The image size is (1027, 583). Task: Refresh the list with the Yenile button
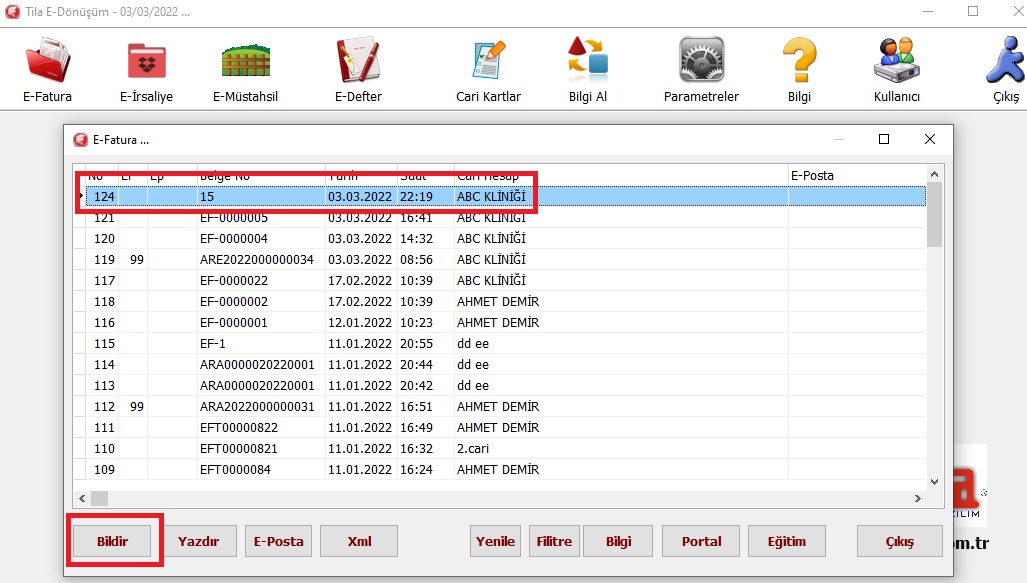495,541
